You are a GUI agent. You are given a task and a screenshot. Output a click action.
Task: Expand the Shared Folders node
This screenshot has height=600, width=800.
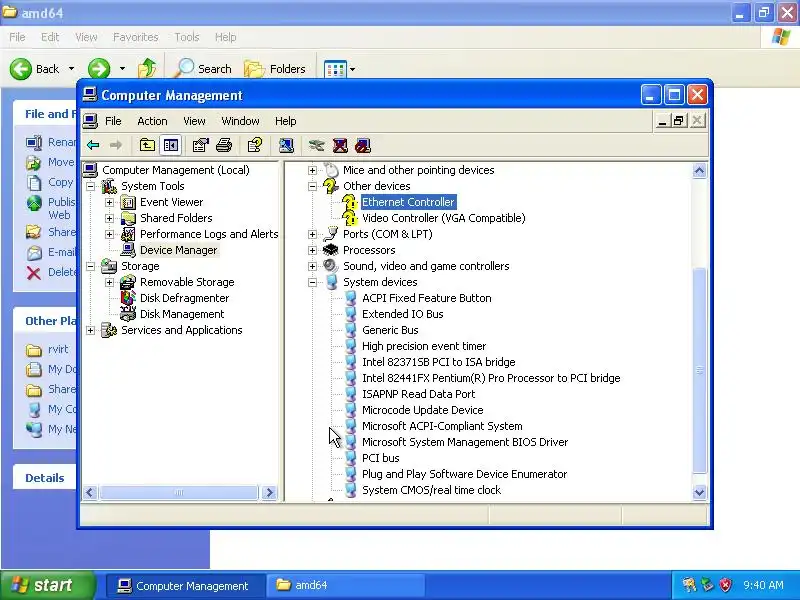point(109,218)
